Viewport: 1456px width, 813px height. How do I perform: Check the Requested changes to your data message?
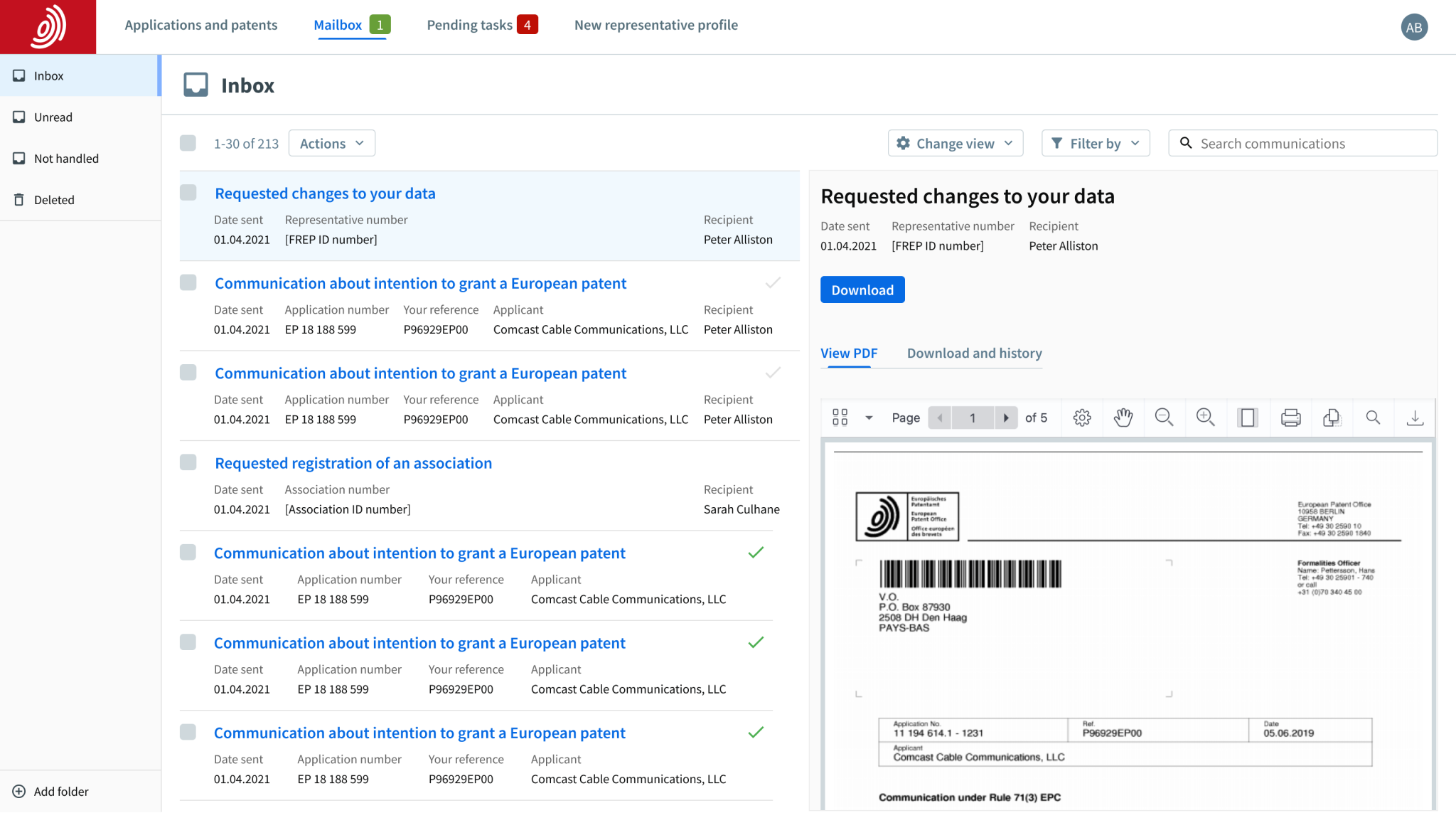(188, 193)
